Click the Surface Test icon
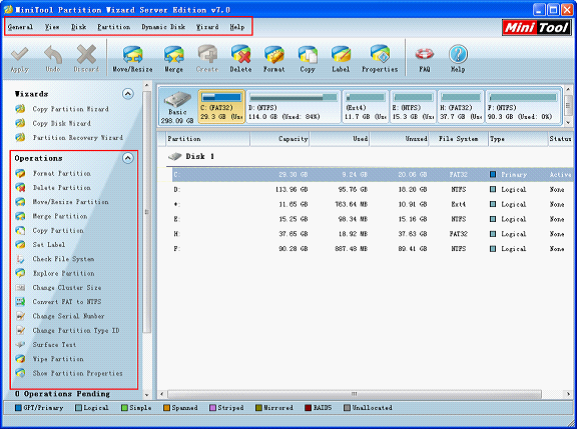The width and height of the screenshot is (577, 430). [20, 345]
